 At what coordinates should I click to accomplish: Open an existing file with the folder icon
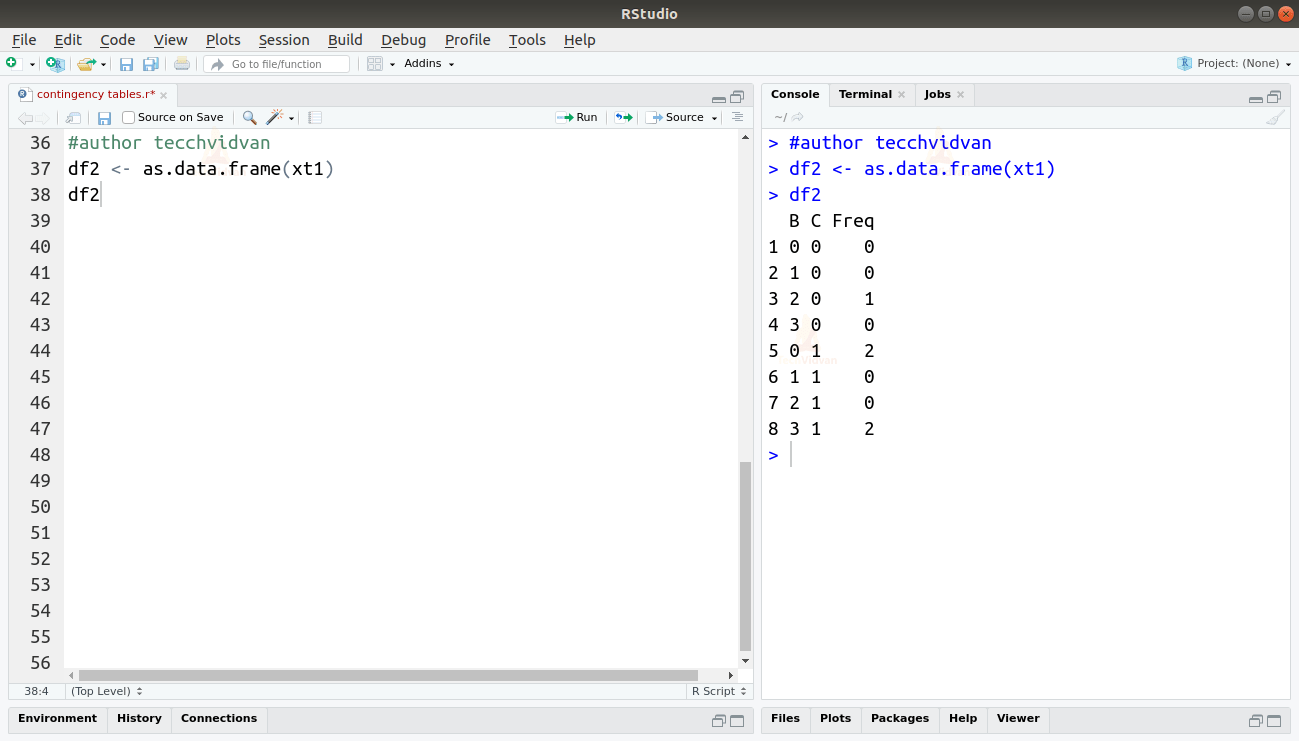[x=85, y=63]
